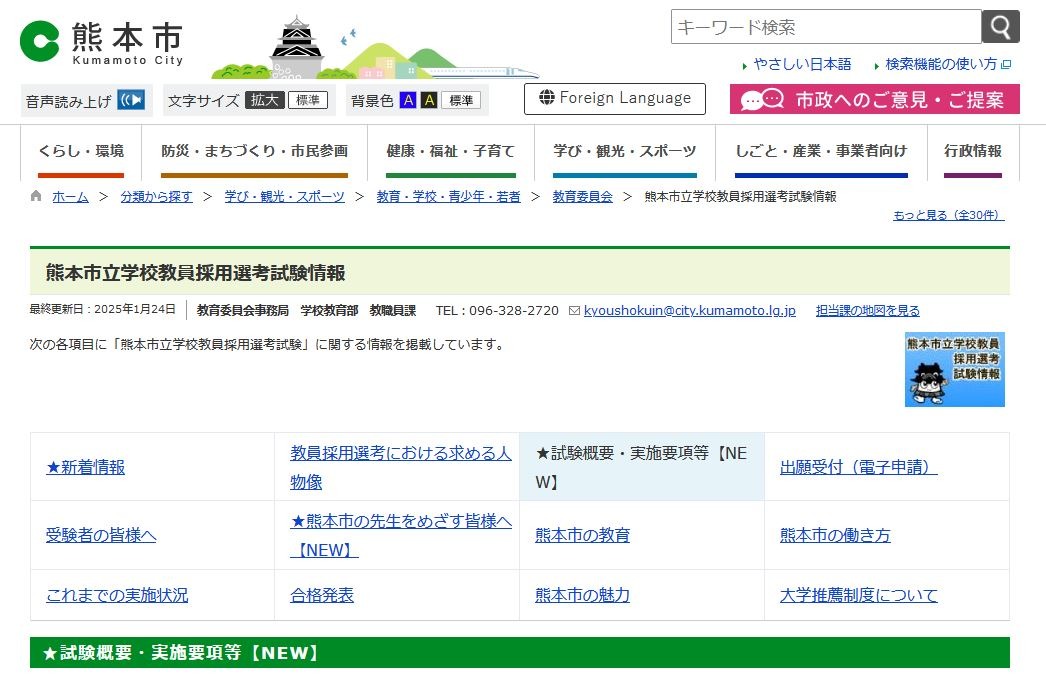
Task: Select blue background color A swatch
Action: tap(408, 100)
